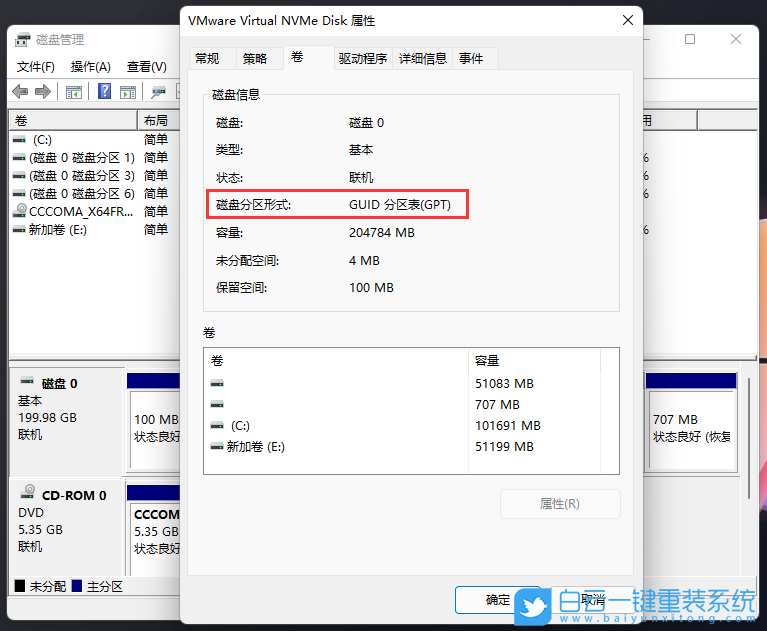Click the CD-ROM 0 drive icon
This screenshot has height=631, width=767.
[28, 492]
